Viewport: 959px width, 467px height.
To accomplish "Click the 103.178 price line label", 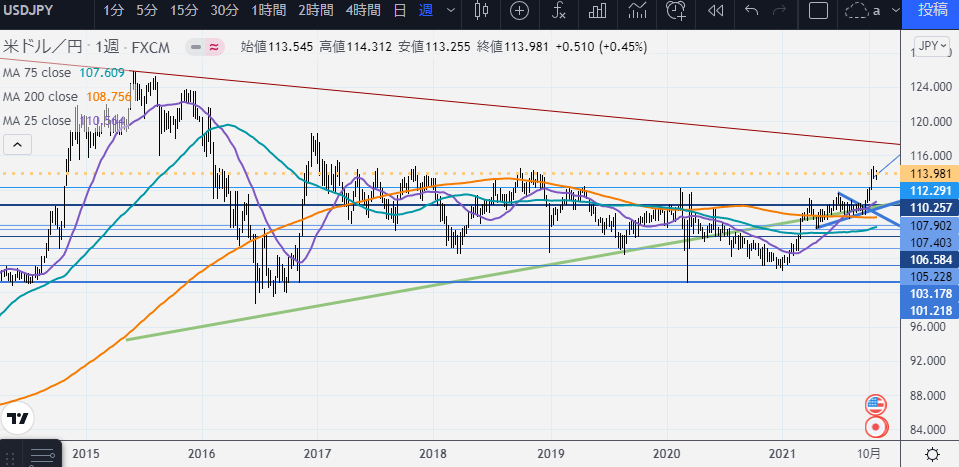I will click(930, 294).
